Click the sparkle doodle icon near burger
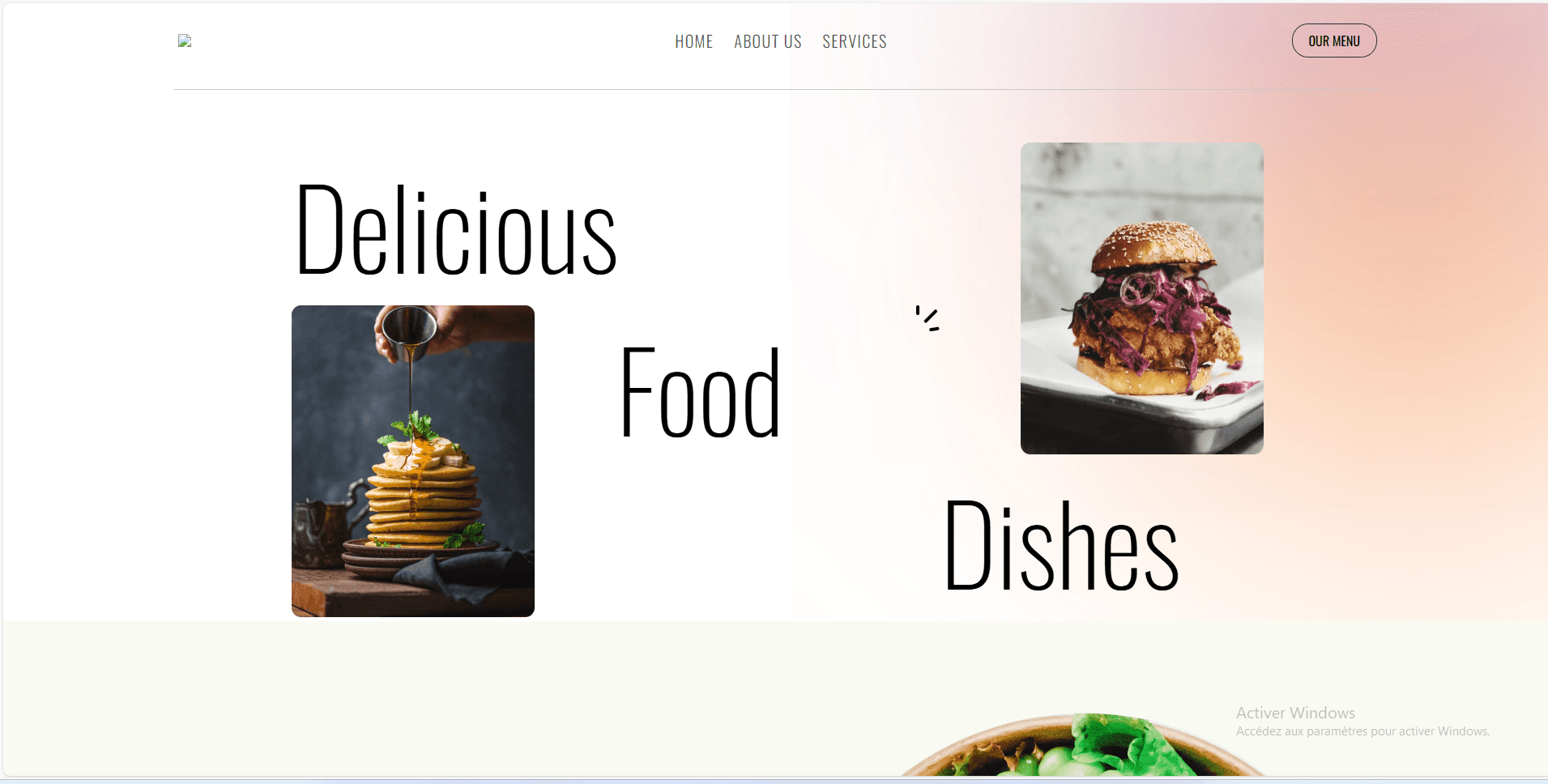Screen dimensions: 1548x784 tap(928, 318)
